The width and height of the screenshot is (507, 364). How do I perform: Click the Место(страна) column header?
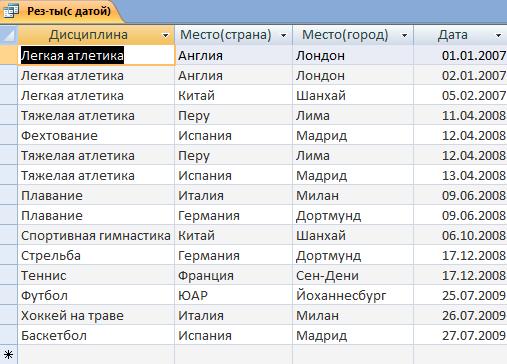click(x=233, y=35)
